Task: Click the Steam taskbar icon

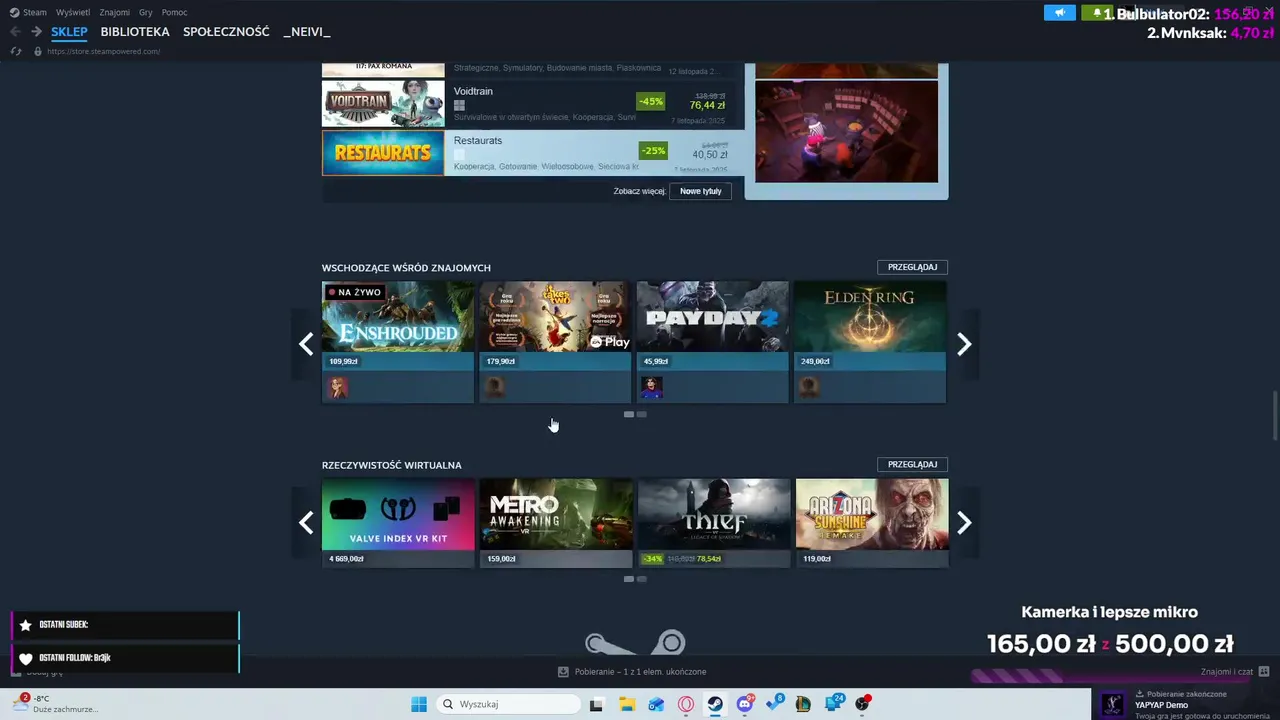Action: (715, 704)
